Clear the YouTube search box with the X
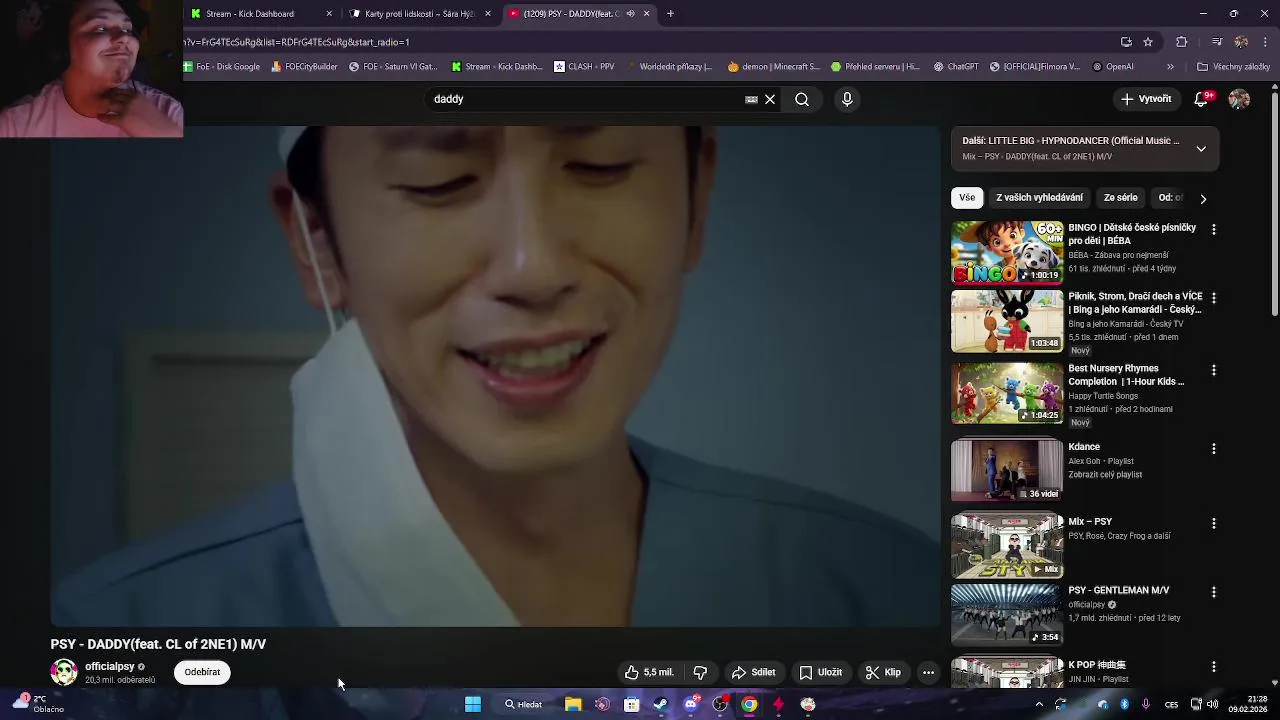Viewport: 1280px width, 720px height. pos(770,99)
